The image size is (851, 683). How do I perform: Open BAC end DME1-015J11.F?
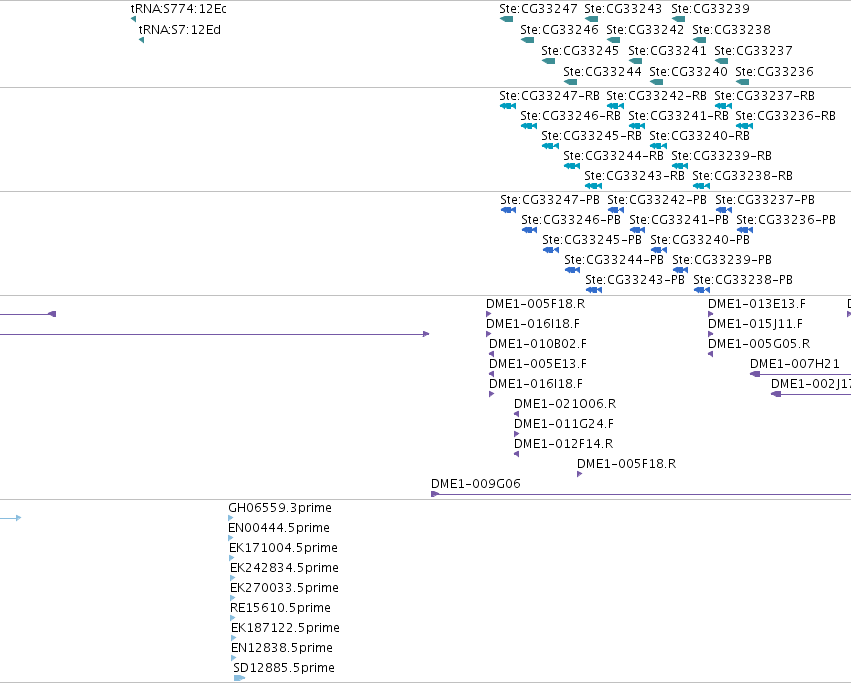[755, 324]
